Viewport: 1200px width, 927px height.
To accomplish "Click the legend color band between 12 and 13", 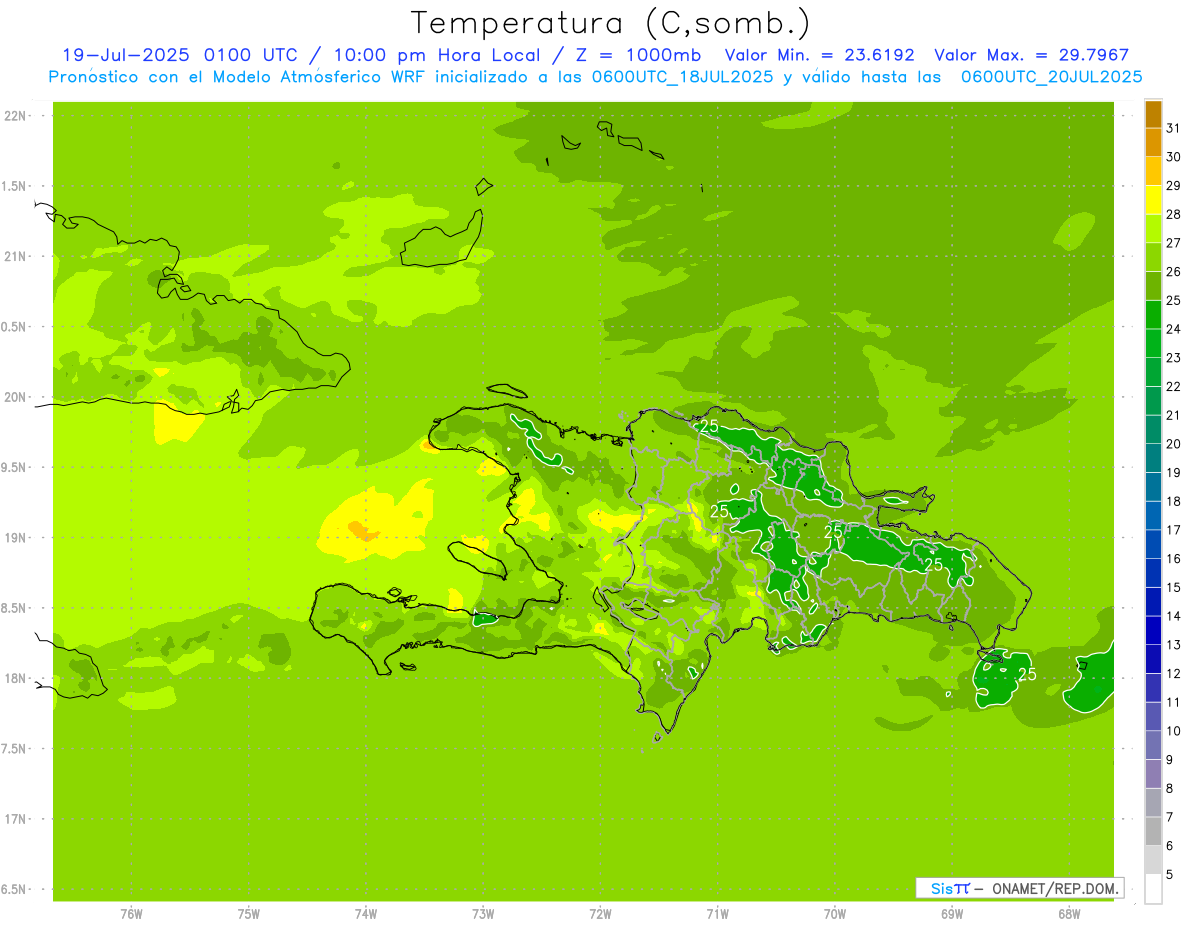I will click(1153, 659).
